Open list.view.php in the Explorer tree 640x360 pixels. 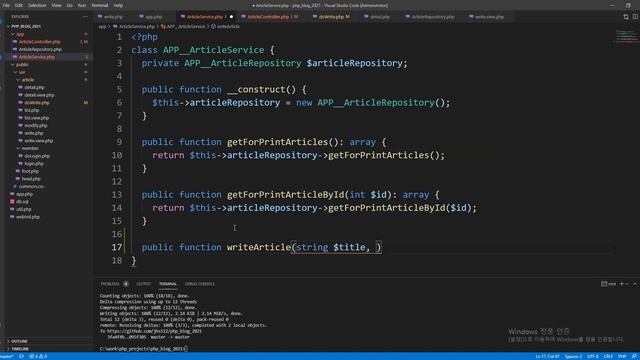pos(36,118)
